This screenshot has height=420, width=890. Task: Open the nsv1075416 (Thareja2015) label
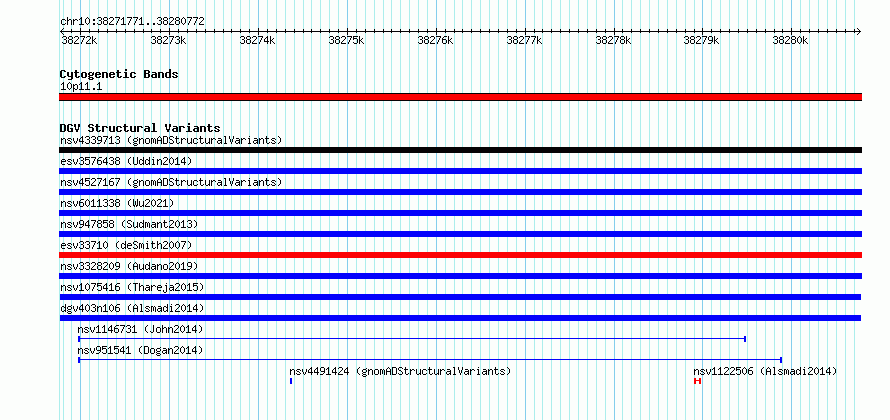132,287
